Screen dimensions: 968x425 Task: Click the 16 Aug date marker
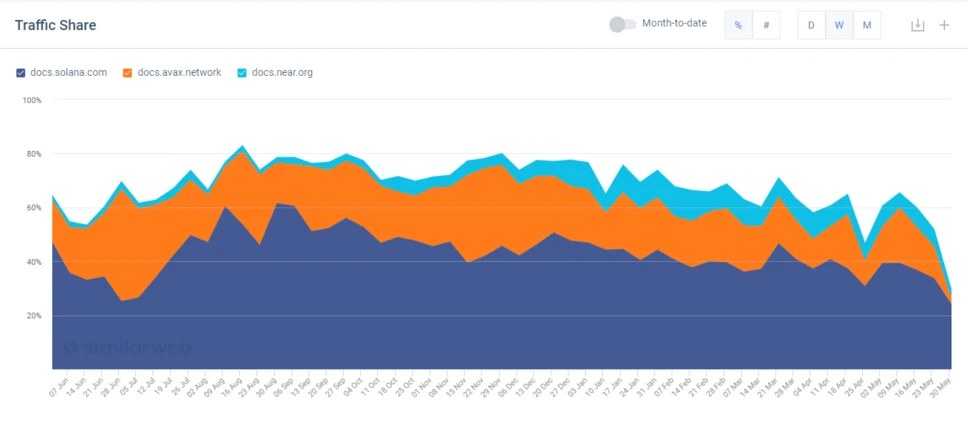click(x=234, y=387)
